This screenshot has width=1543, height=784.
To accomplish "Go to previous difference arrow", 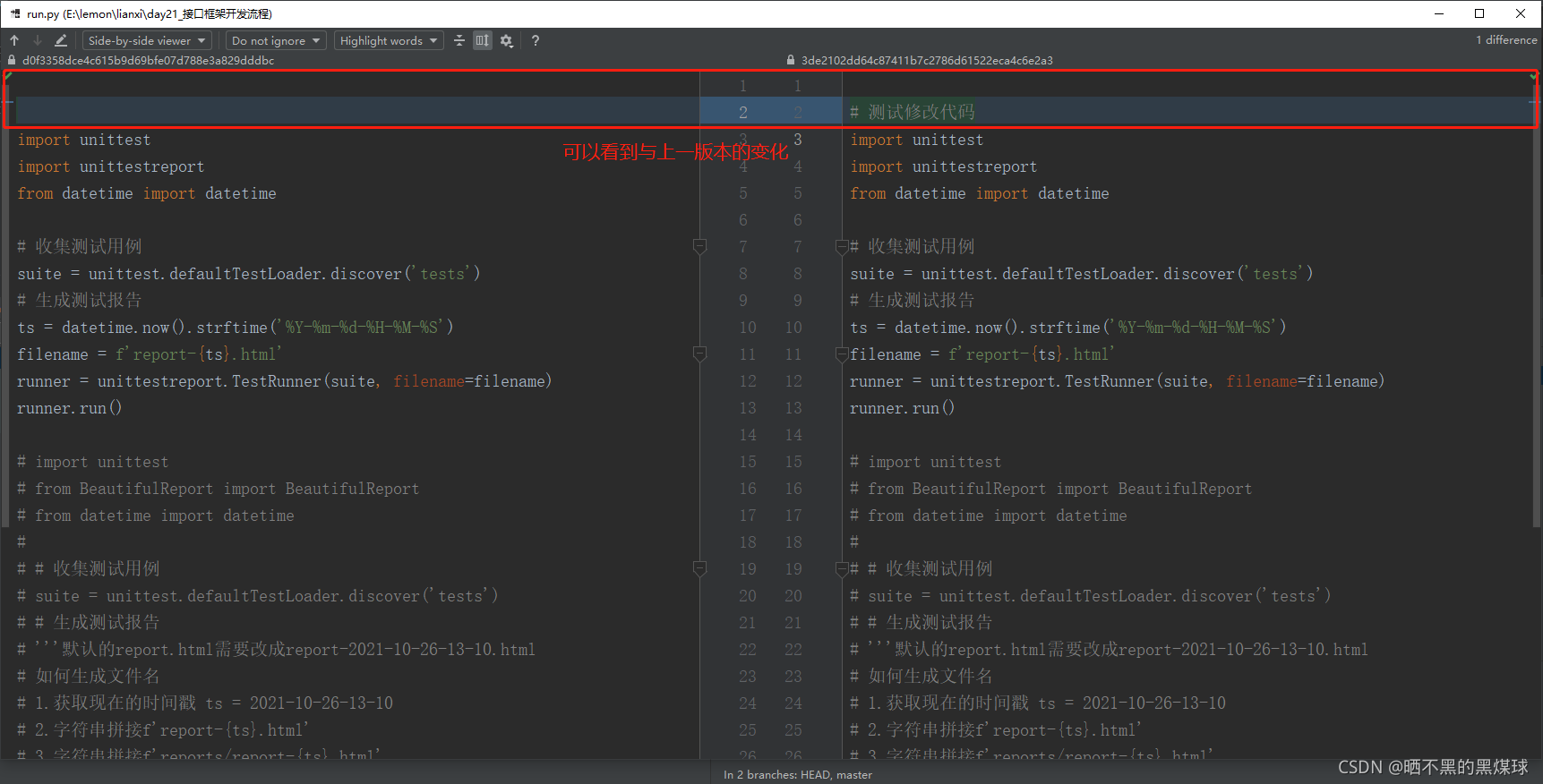I will point(14,40).
